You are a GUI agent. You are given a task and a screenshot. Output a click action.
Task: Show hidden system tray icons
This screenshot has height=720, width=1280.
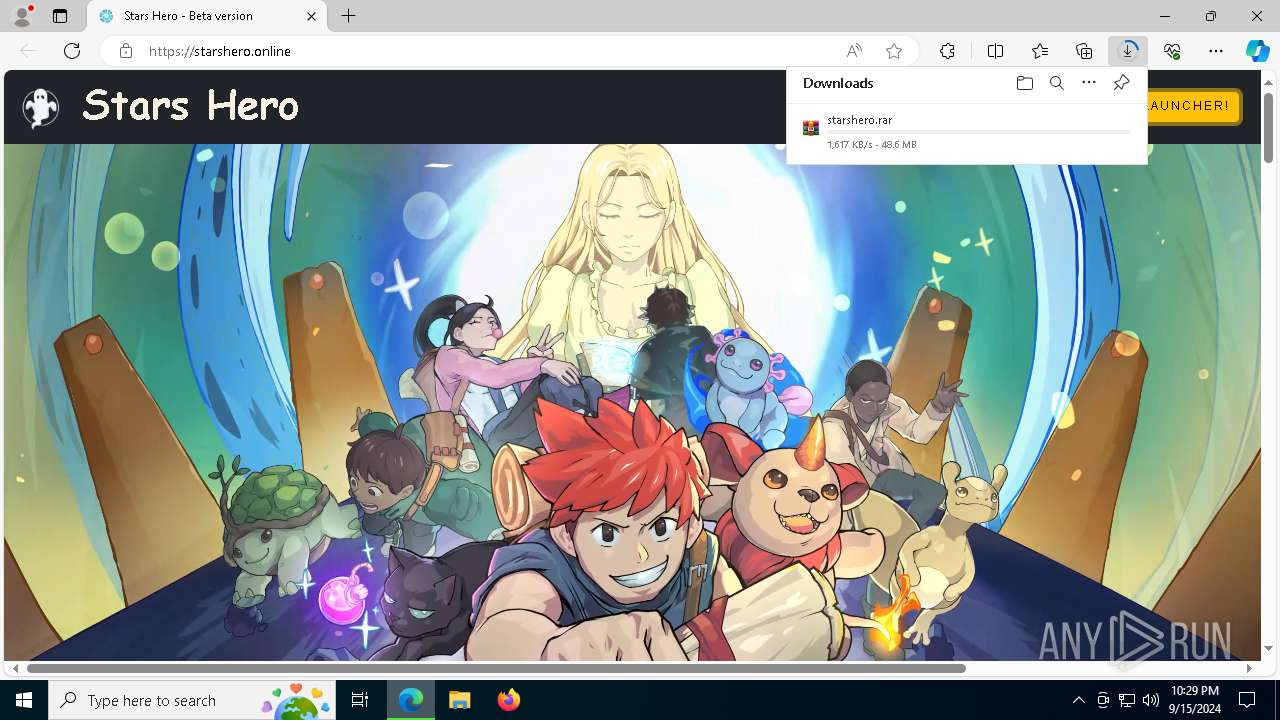[1078, 700]
